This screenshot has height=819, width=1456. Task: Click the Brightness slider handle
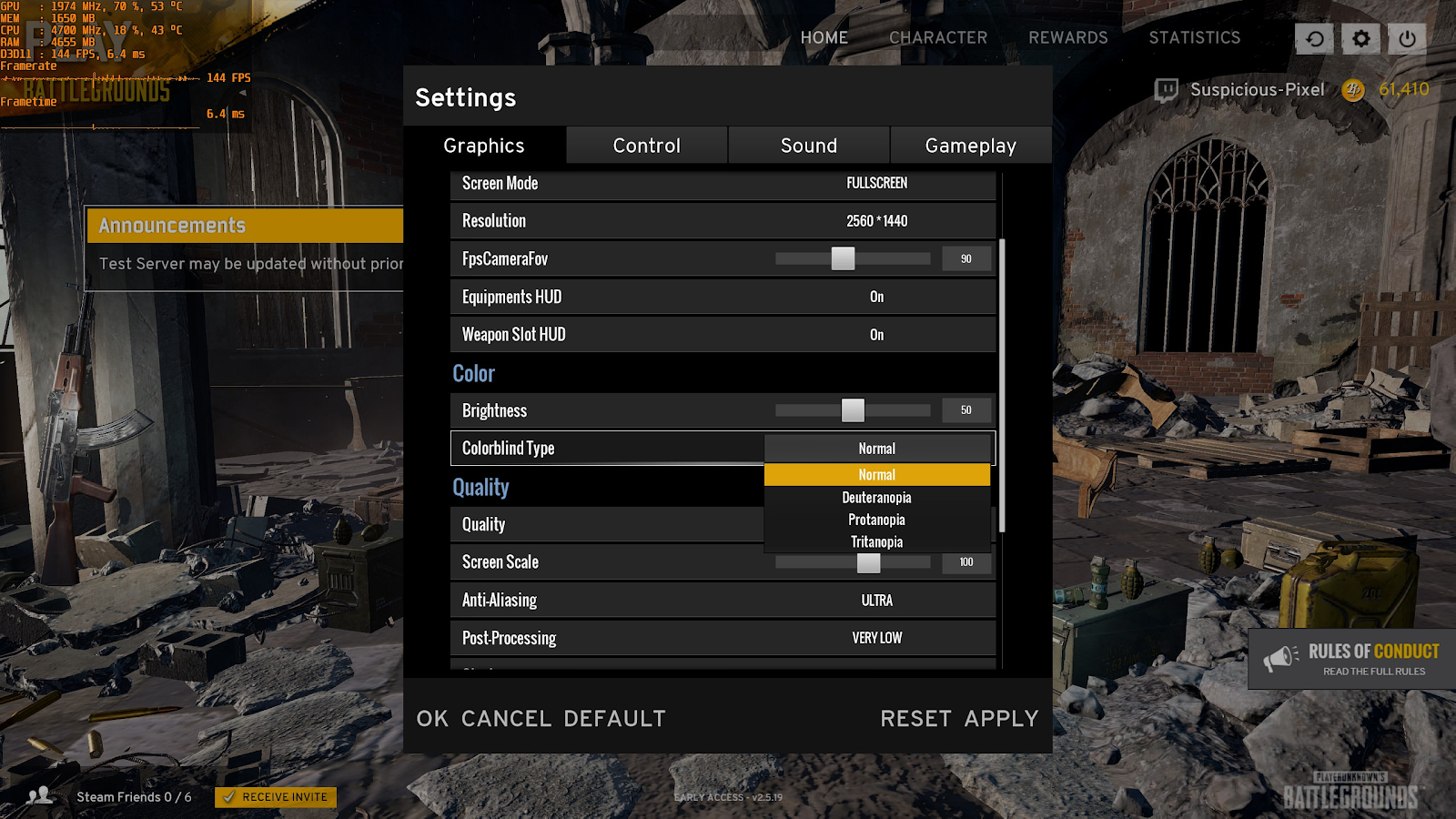click(853, 410)
